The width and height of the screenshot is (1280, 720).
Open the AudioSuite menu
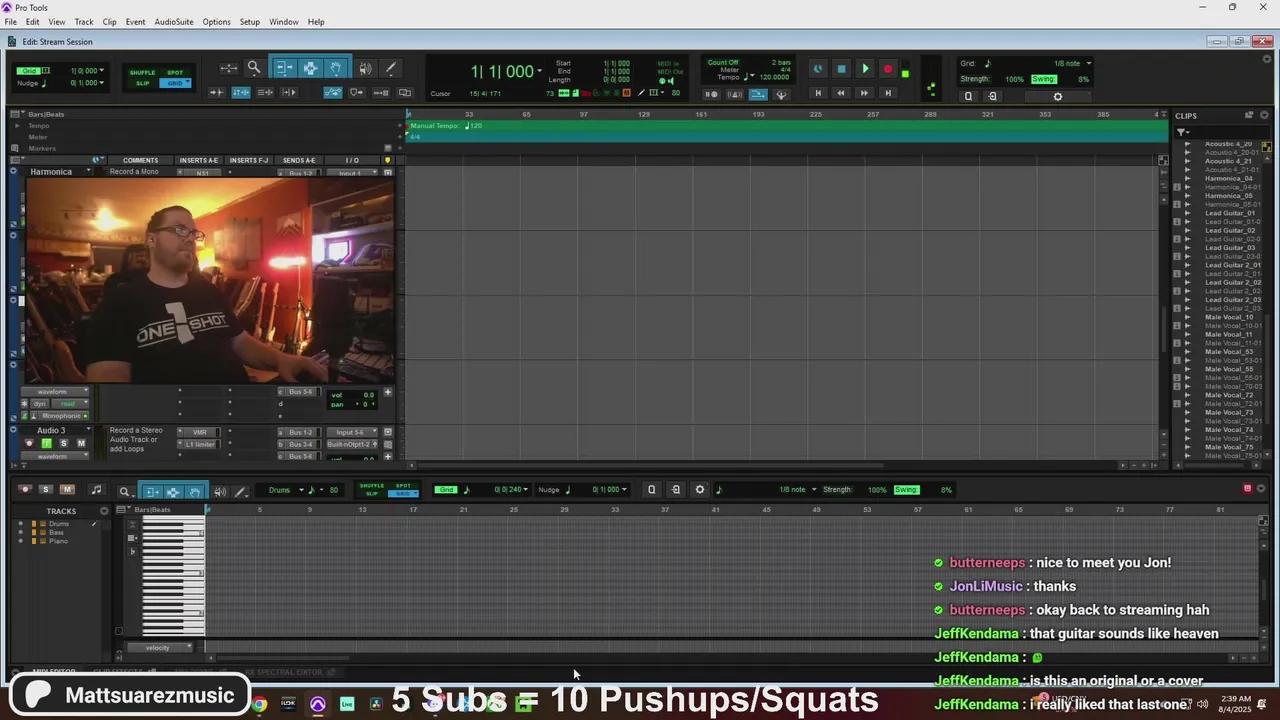(174, 22)
